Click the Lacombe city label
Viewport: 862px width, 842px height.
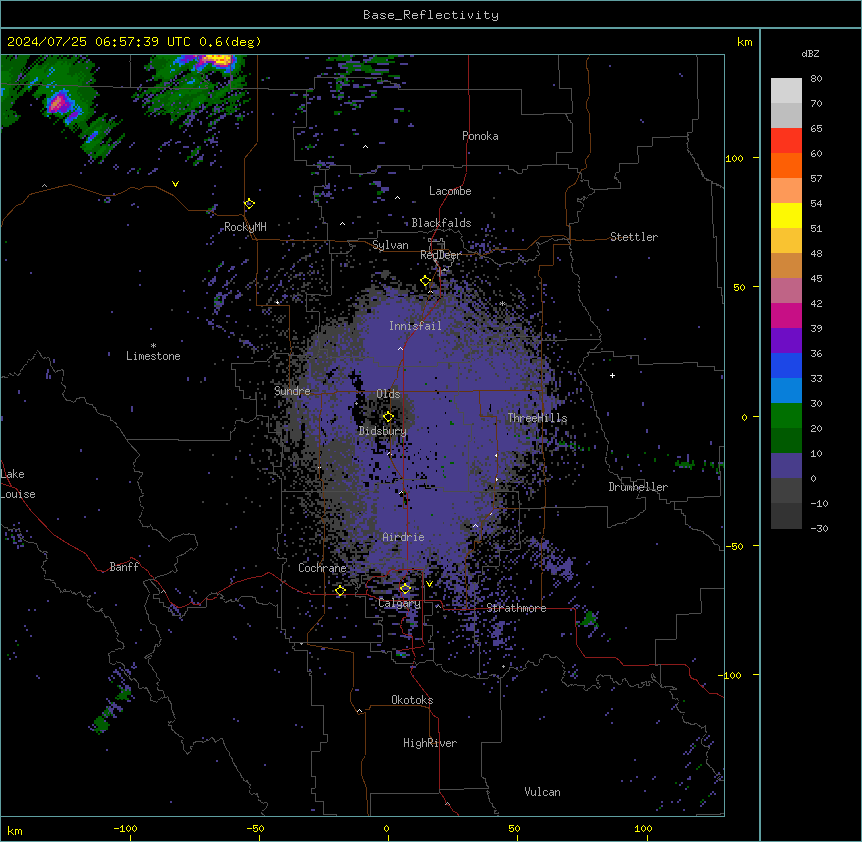click(450, 191)
